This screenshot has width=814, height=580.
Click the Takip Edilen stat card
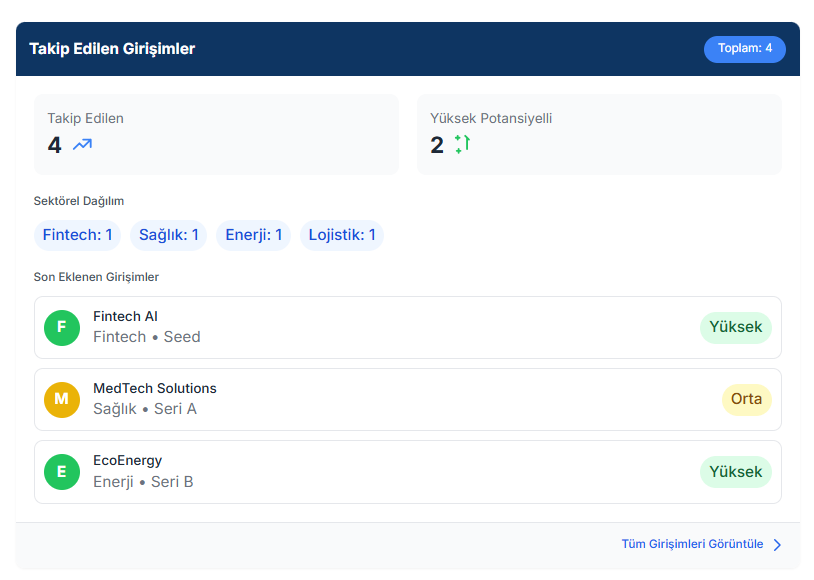pos(216,134)
